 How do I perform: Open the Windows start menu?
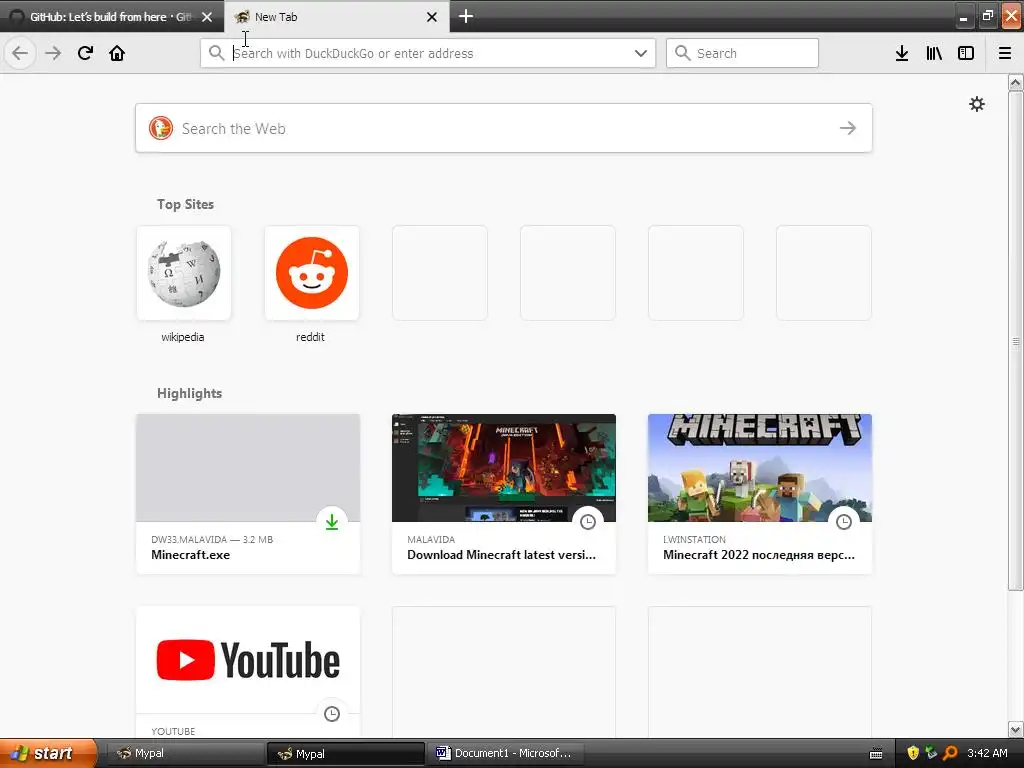[48, 753]
